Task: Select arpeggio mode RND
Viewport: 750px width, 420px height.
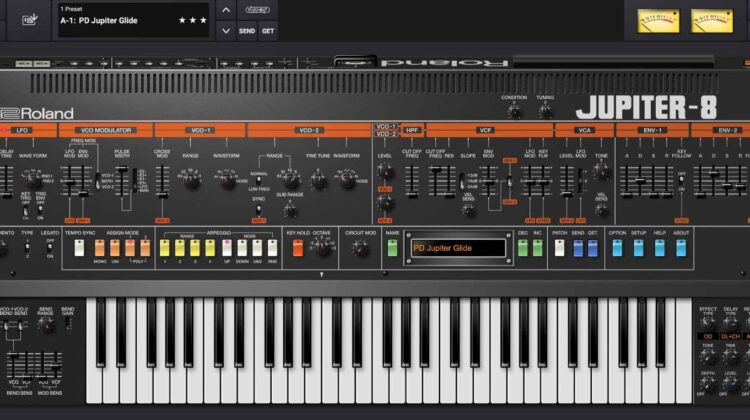Action: tap(273, 248)
